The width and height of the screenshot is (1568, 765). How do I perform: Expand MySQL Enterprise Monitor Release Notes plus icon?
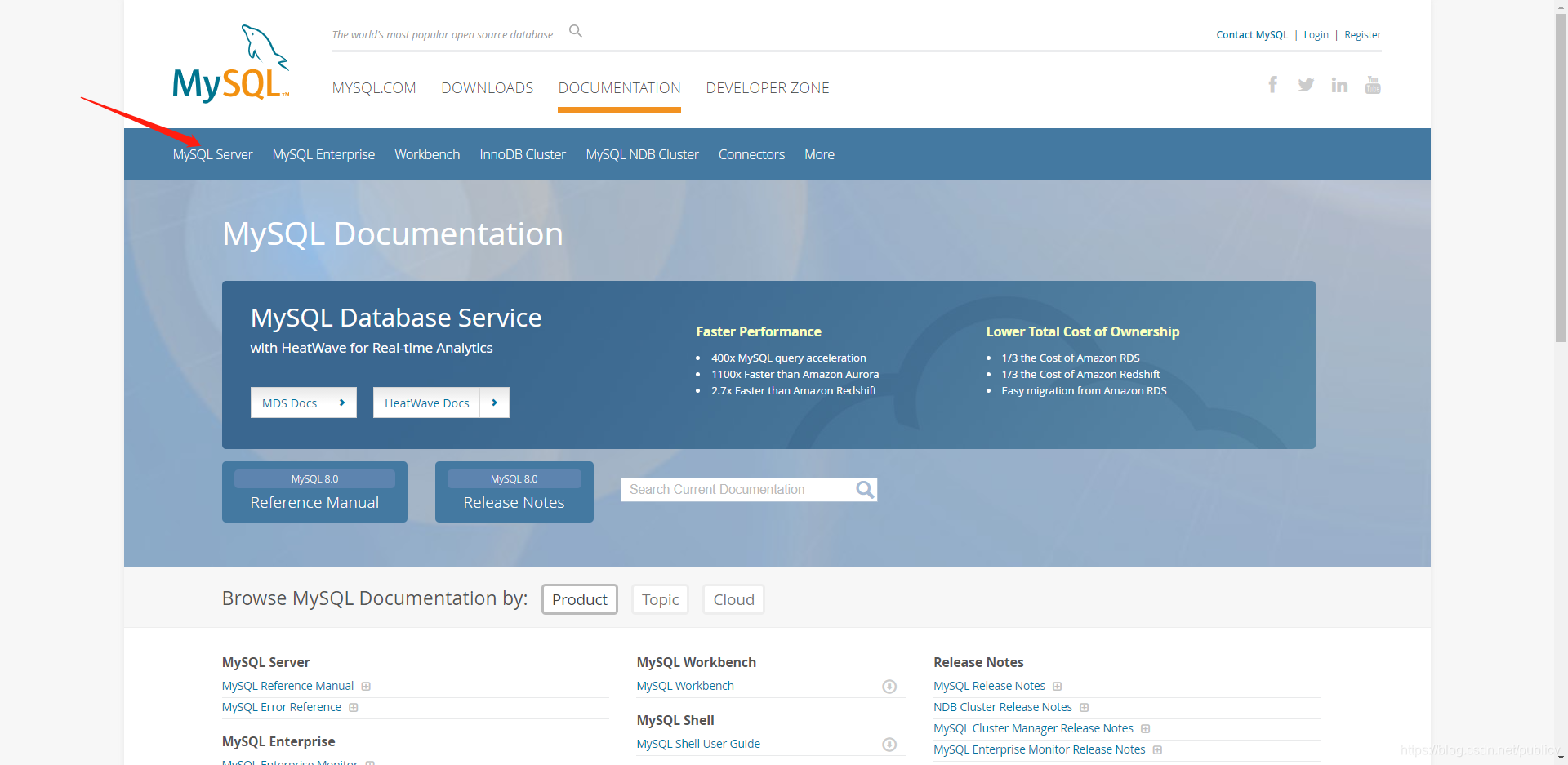[x=1157, y=750]
